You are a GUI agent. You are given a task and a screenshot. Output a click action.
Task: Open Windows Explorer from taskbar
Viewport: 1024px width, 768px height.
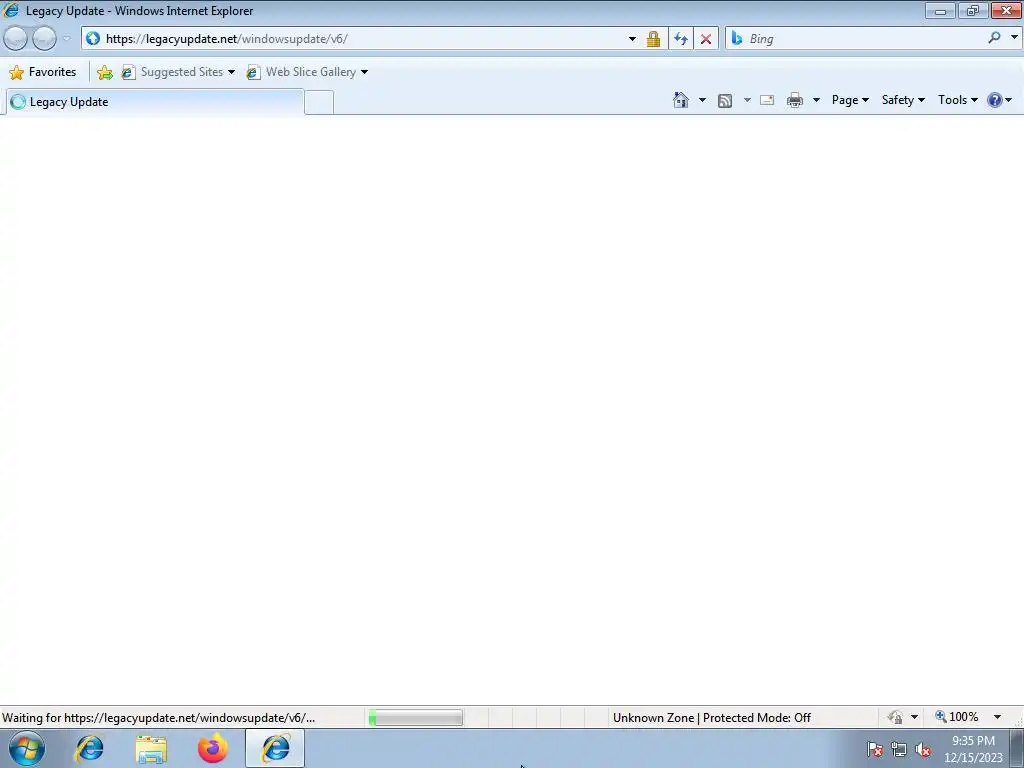click(151, 749)
